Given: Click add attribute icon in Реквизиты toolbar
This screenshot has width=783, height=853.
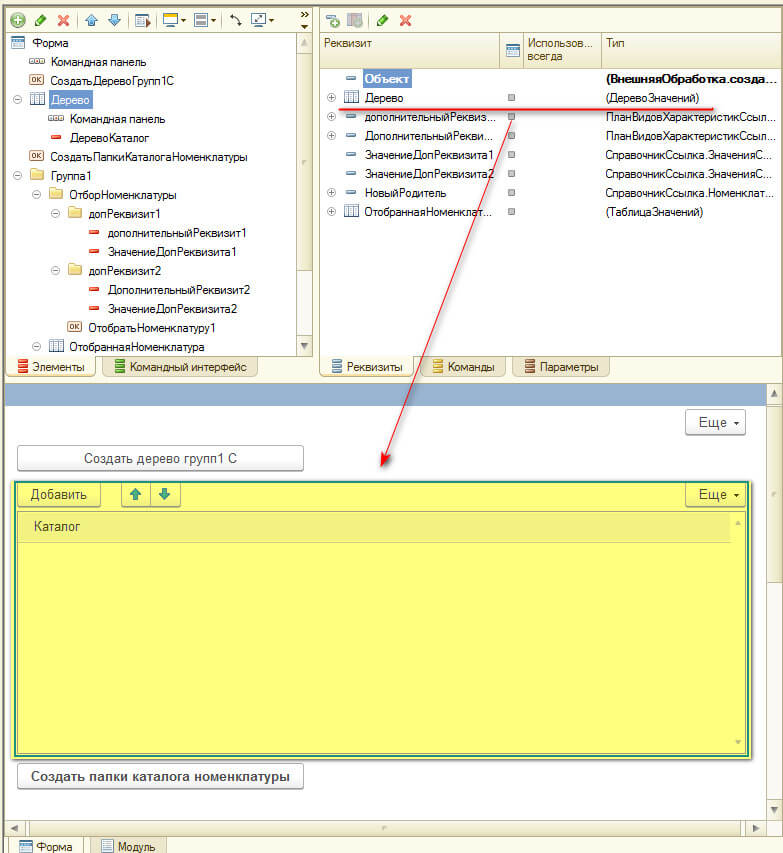Looking at the screenshot, I should 333,20.
